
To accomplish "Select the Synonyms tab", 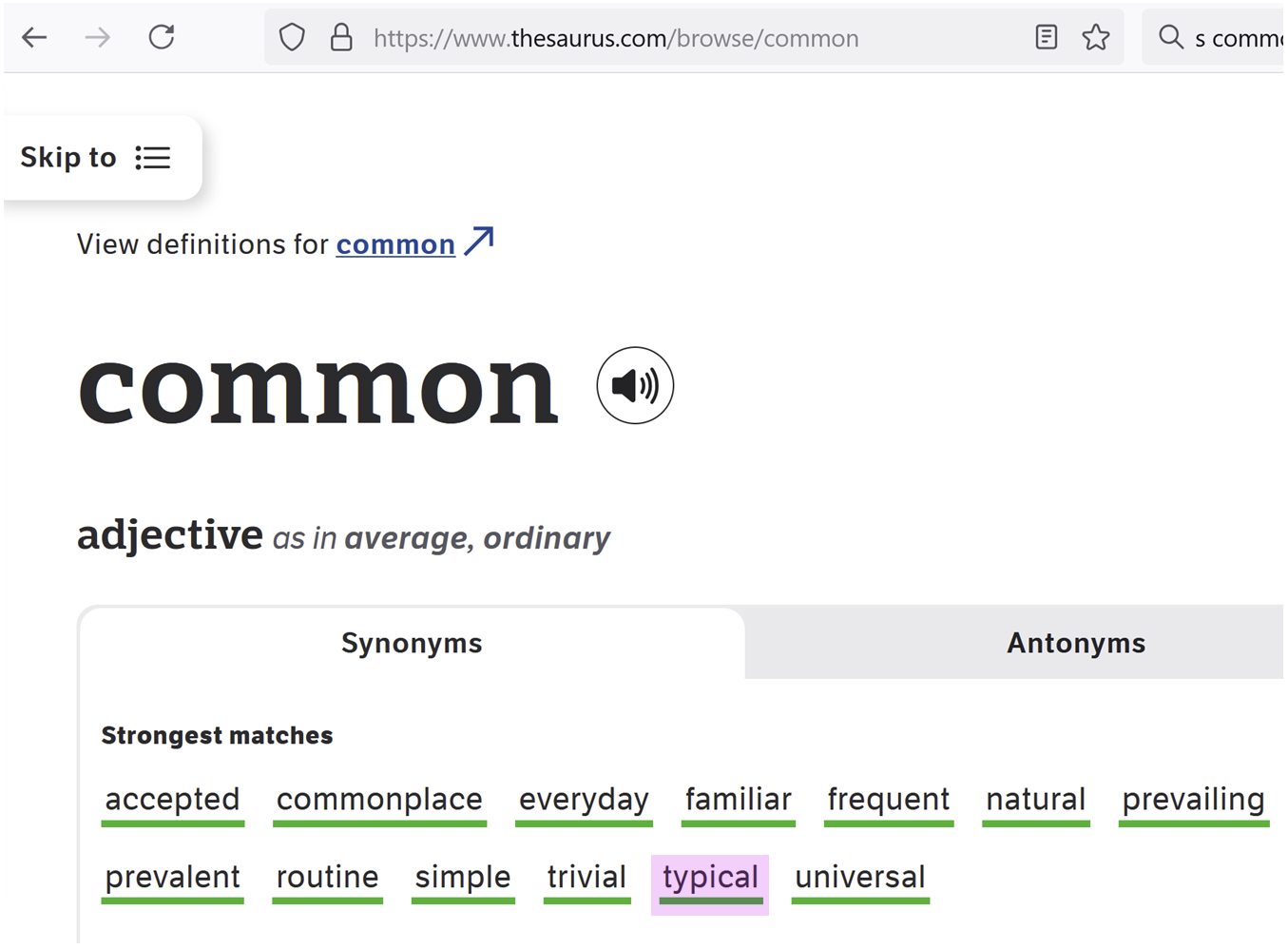I will point(412,644).
